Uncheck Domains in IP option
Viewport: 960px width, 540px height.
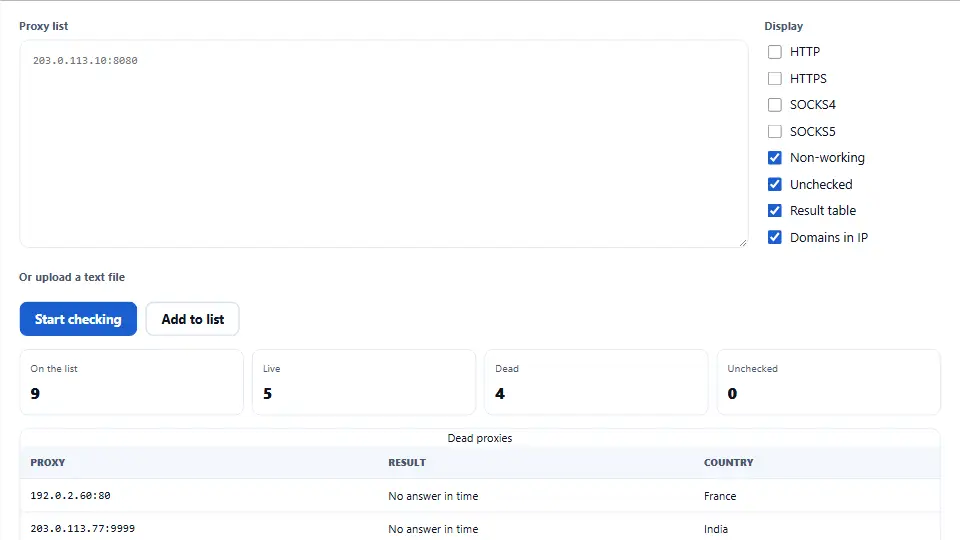(774, 238)
